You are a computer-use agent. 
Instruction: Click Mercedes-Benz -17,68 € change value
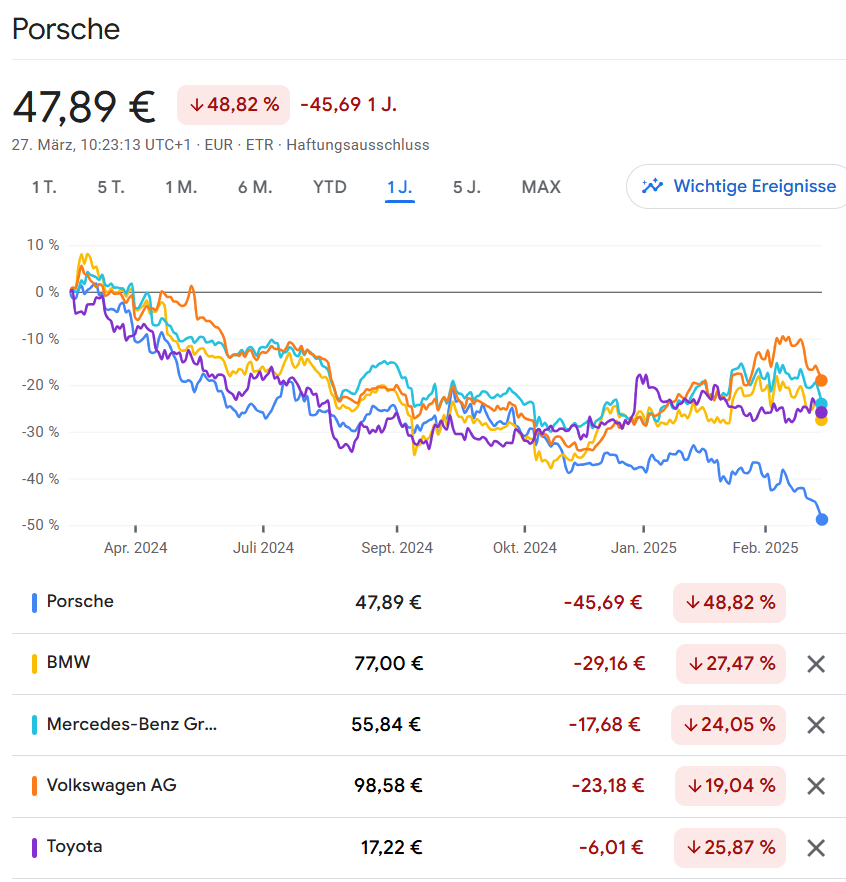(x=605, y=724)
